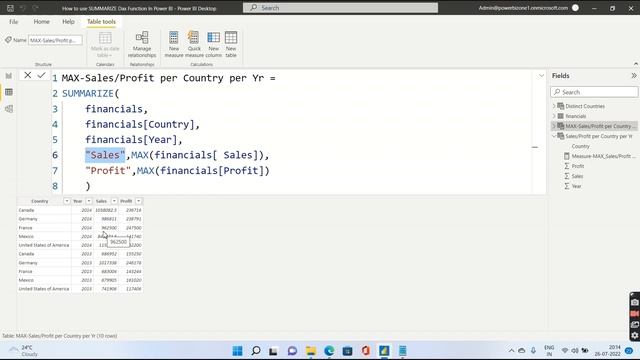Open Windows taskbar search

pos(256,351)
